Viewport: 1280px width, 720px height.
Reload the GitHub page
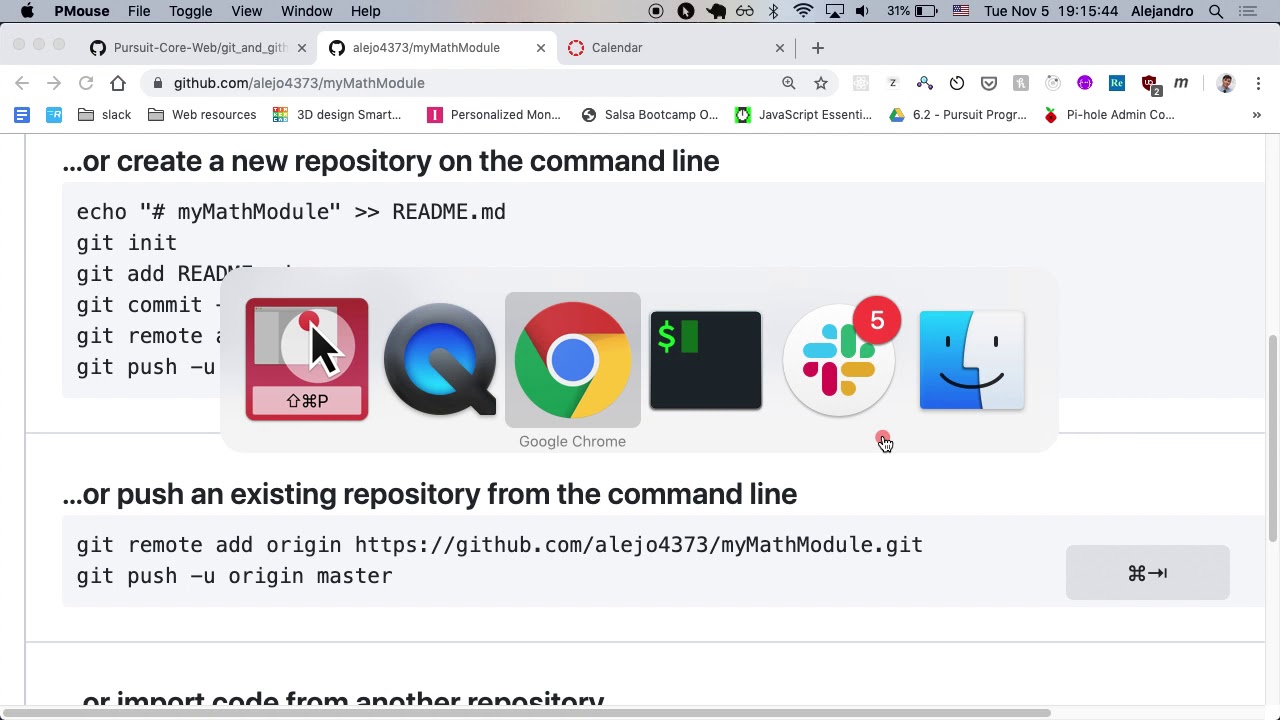pyautogui.click(x=86, y=83)
